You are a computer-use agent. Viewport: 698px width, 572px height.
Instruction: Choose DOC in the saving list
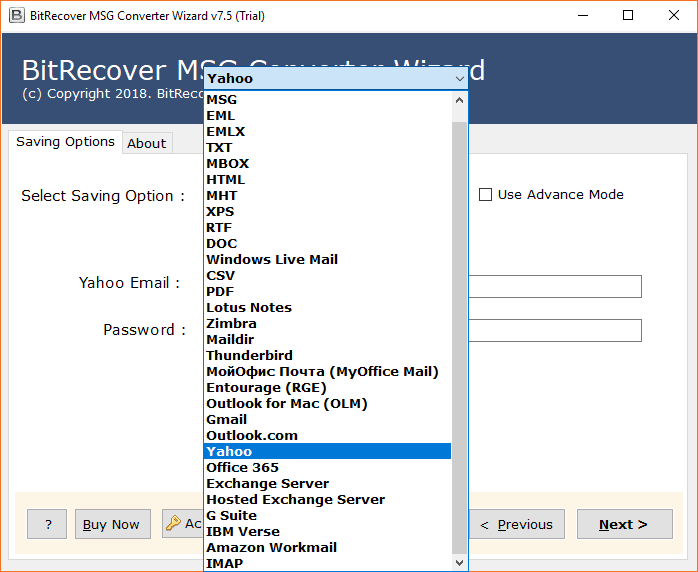pyautogui.click(x=327, y=243)
